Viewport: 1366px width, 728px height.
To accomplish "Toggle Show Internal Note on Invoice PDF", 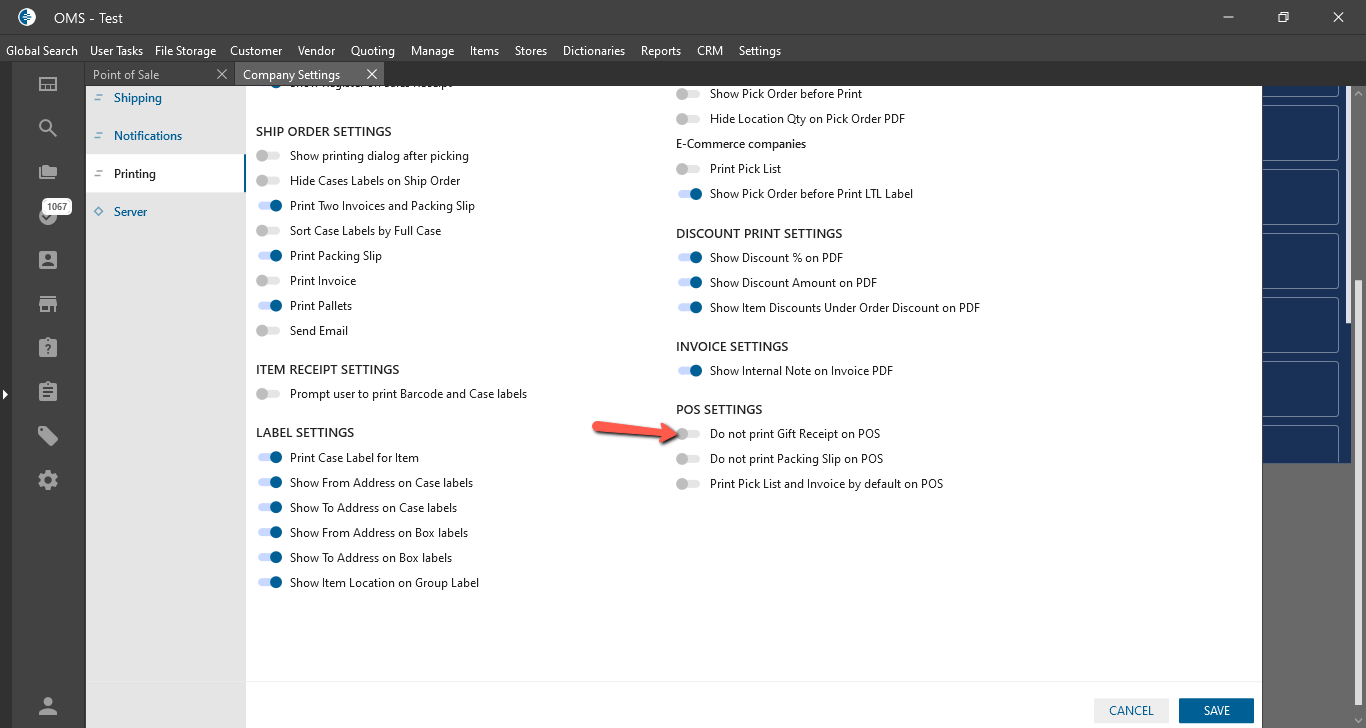I will point(689,371).
